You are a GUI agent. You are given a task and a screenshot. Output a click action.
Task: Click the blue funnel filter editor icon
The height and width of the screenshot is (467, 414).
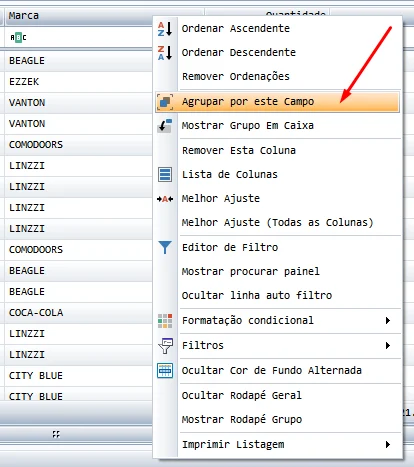click(x=165, y=247)
